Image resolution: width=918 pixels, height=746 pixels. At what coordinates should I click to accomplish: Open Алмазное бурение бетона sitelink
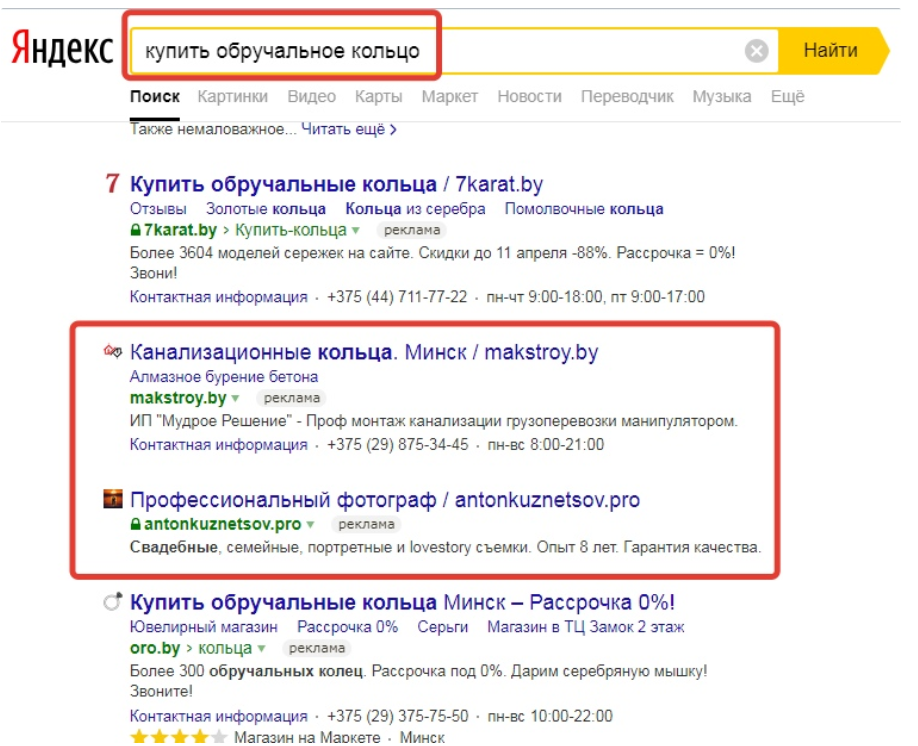coord(224,377)
